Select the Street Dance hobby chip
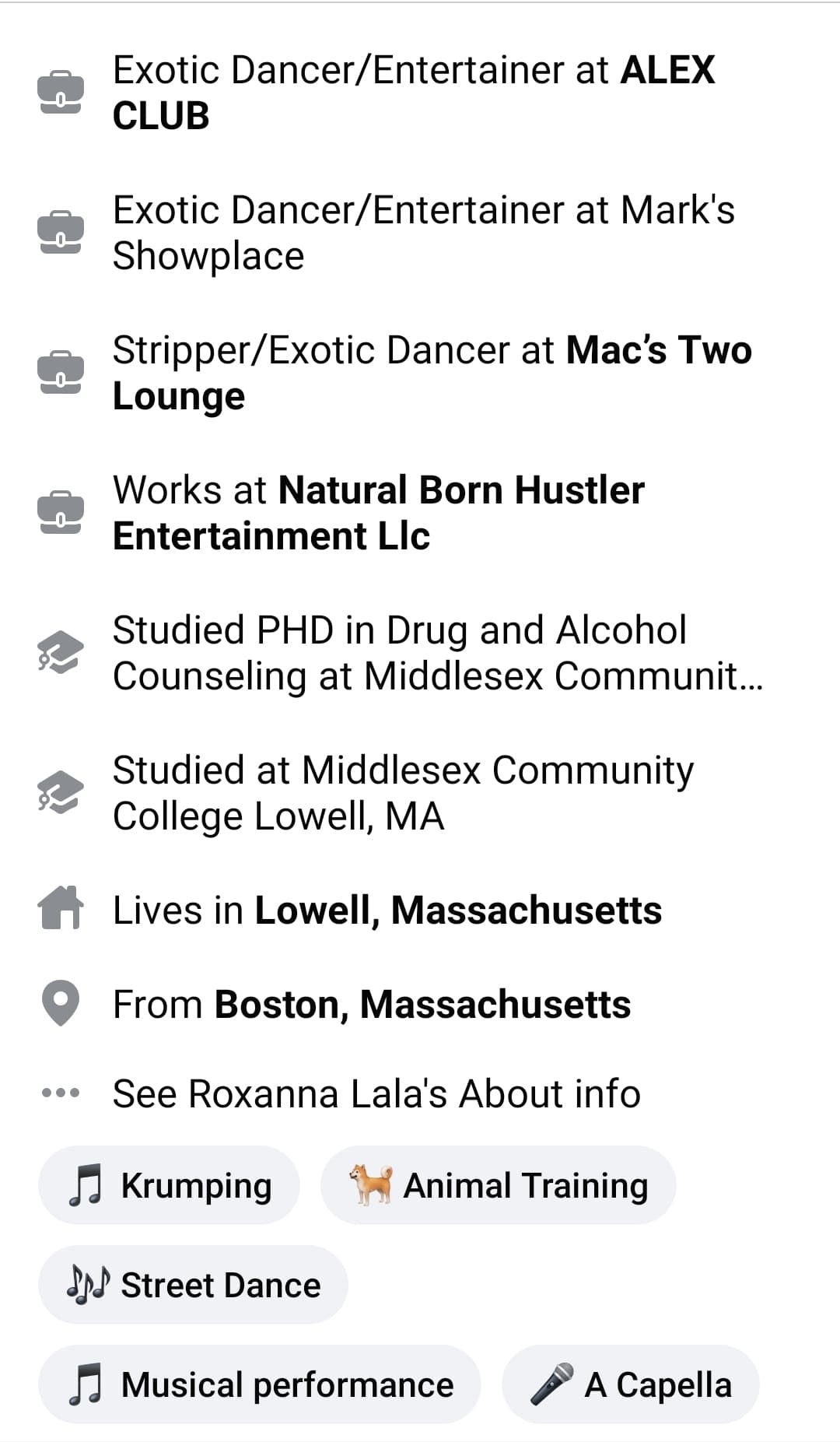840x1442 pixels. [x=193, y=1285]
